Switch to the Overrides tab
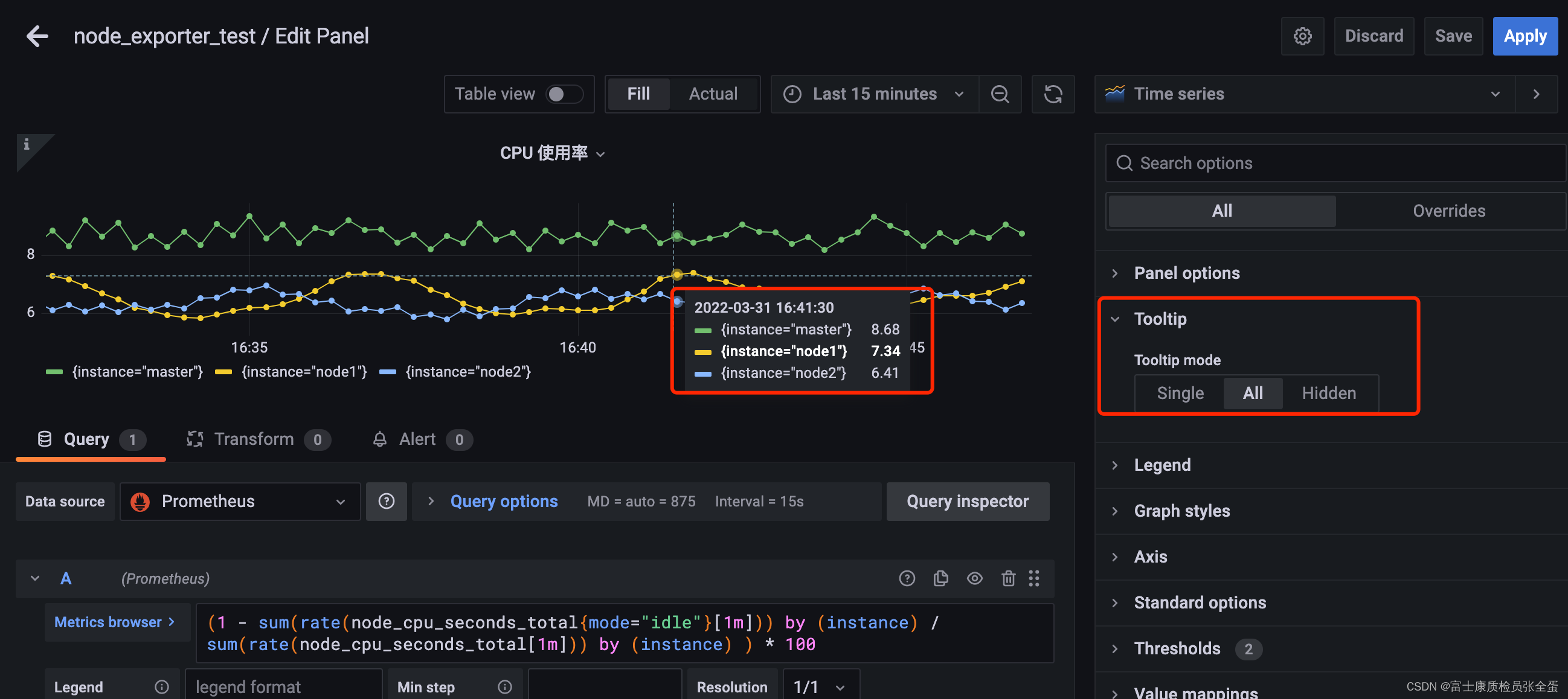The width and height of the screenshot is (1568, 699). [x=1448, y=211]
